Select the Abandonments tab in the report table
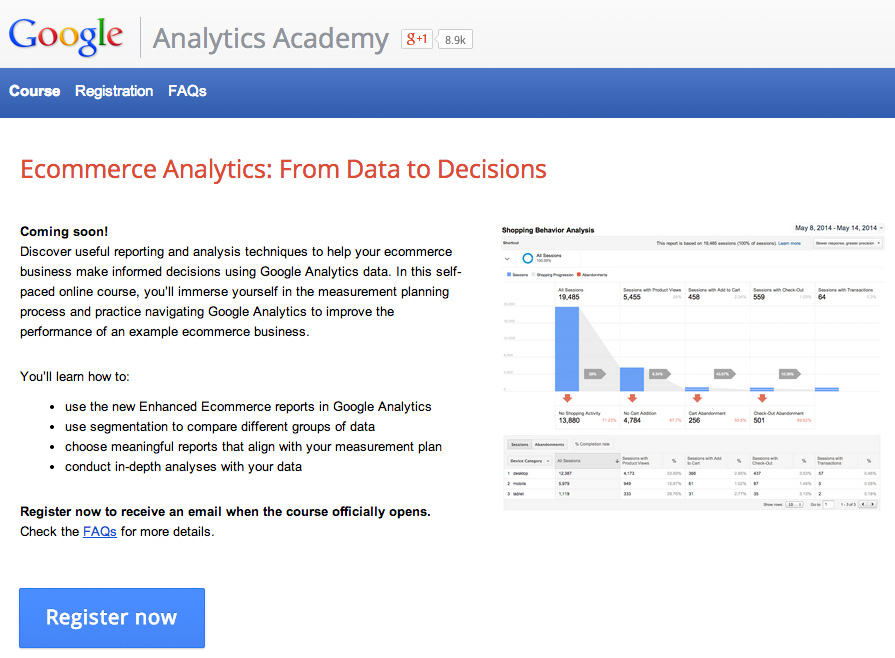The image size is (895, 658). click(x=549, y=444)
